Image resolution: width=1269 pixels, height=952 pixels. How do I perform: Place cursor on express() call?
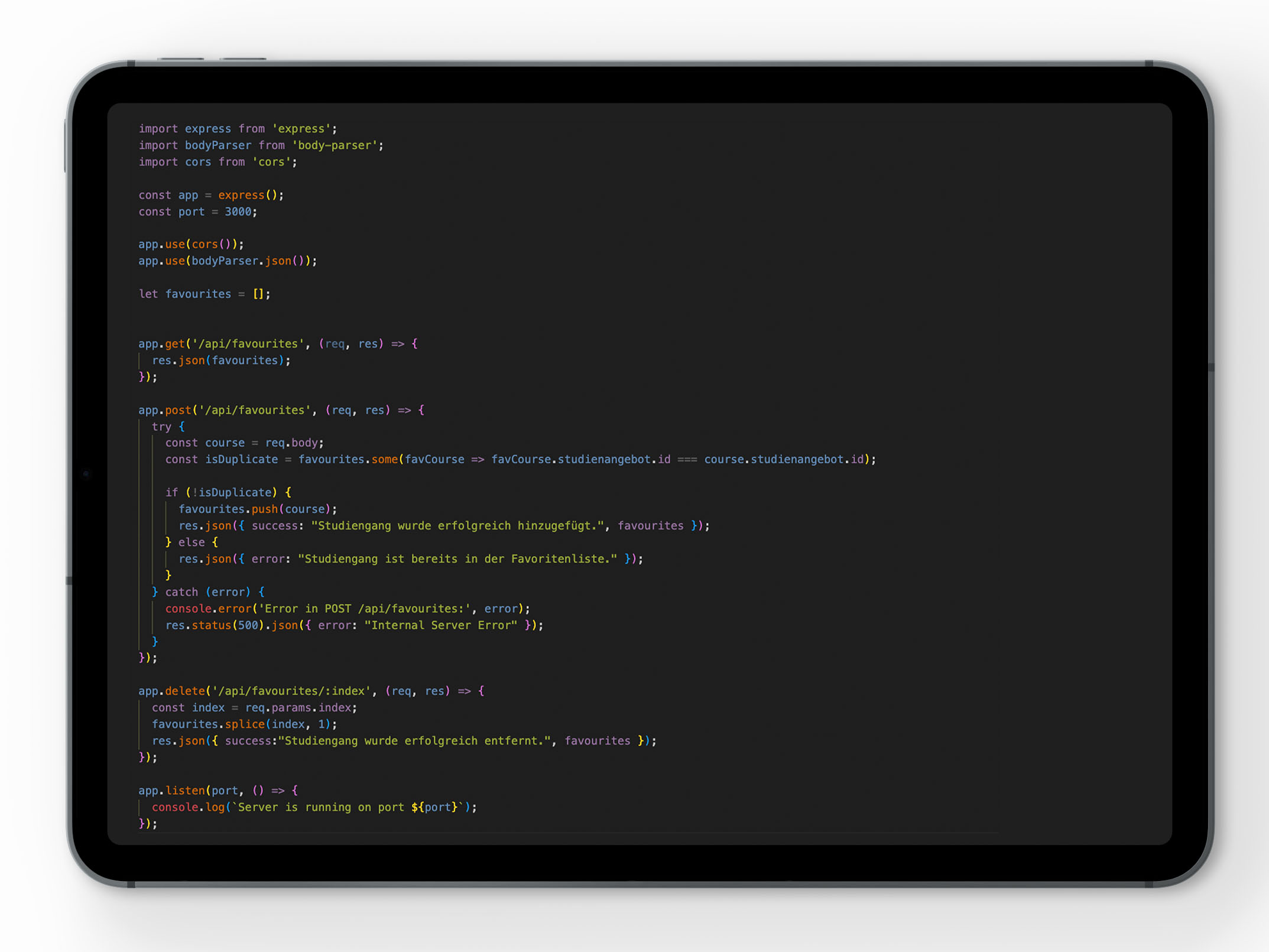[241, 195]
